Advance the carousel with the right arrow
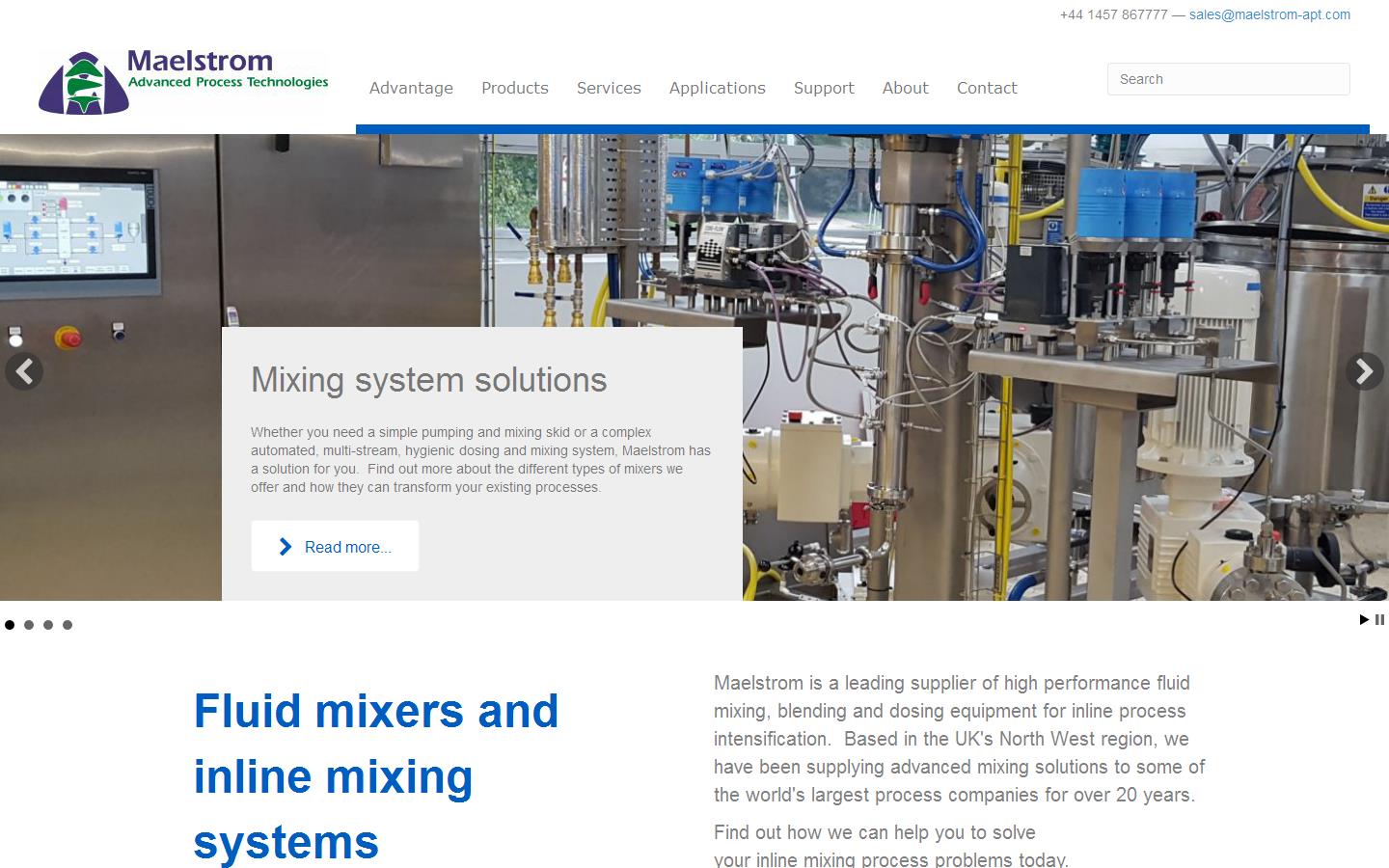The image size is (1389, 868). [x=1364, y=371]
